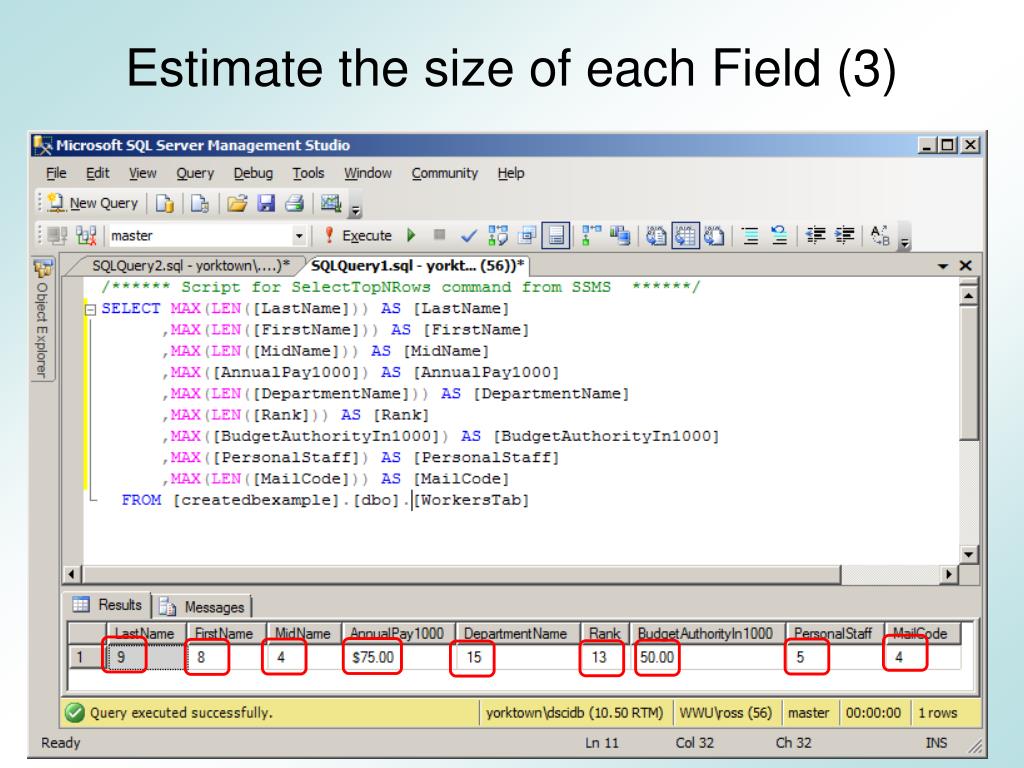Select row 1 header in results grid
The image size is (1024, 768).
click(x=87, y=657)
